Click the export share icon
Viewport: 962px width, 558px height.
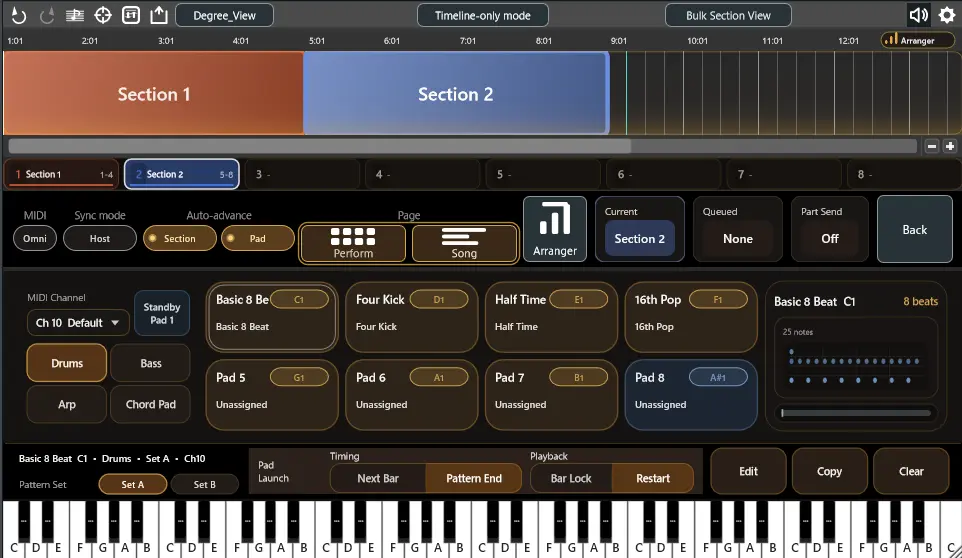(159, 15)
